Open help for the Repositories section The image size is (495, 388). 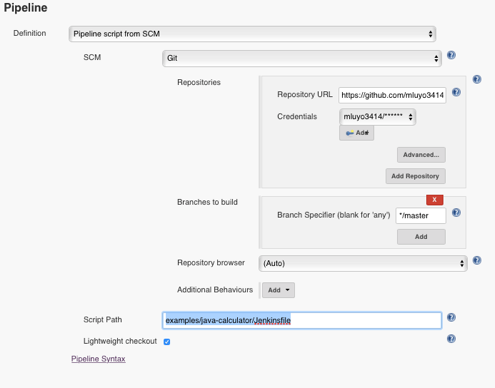click(477, 79)
